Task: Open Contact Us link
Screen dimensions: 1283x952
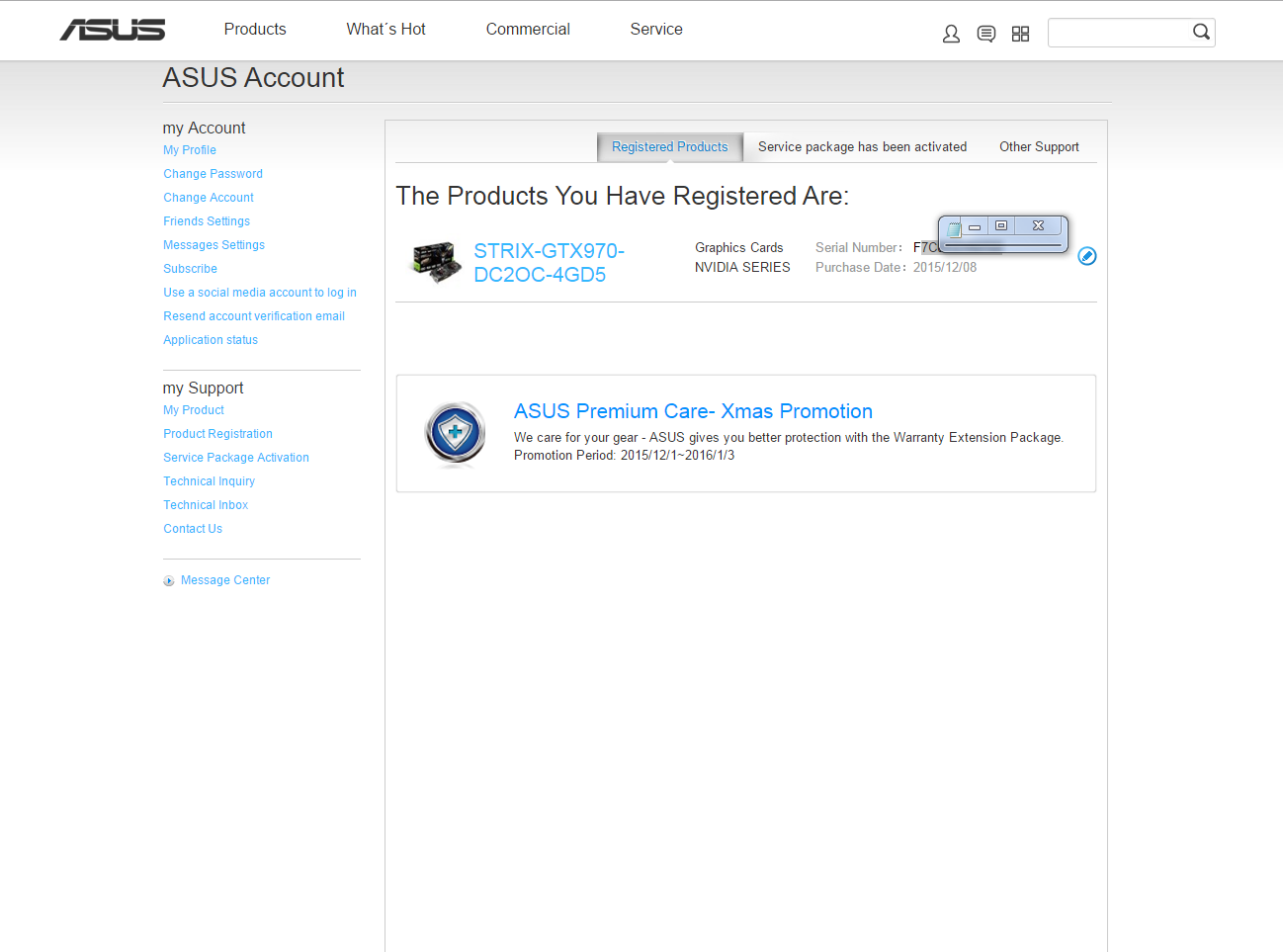Action: (x=193, y=529)
